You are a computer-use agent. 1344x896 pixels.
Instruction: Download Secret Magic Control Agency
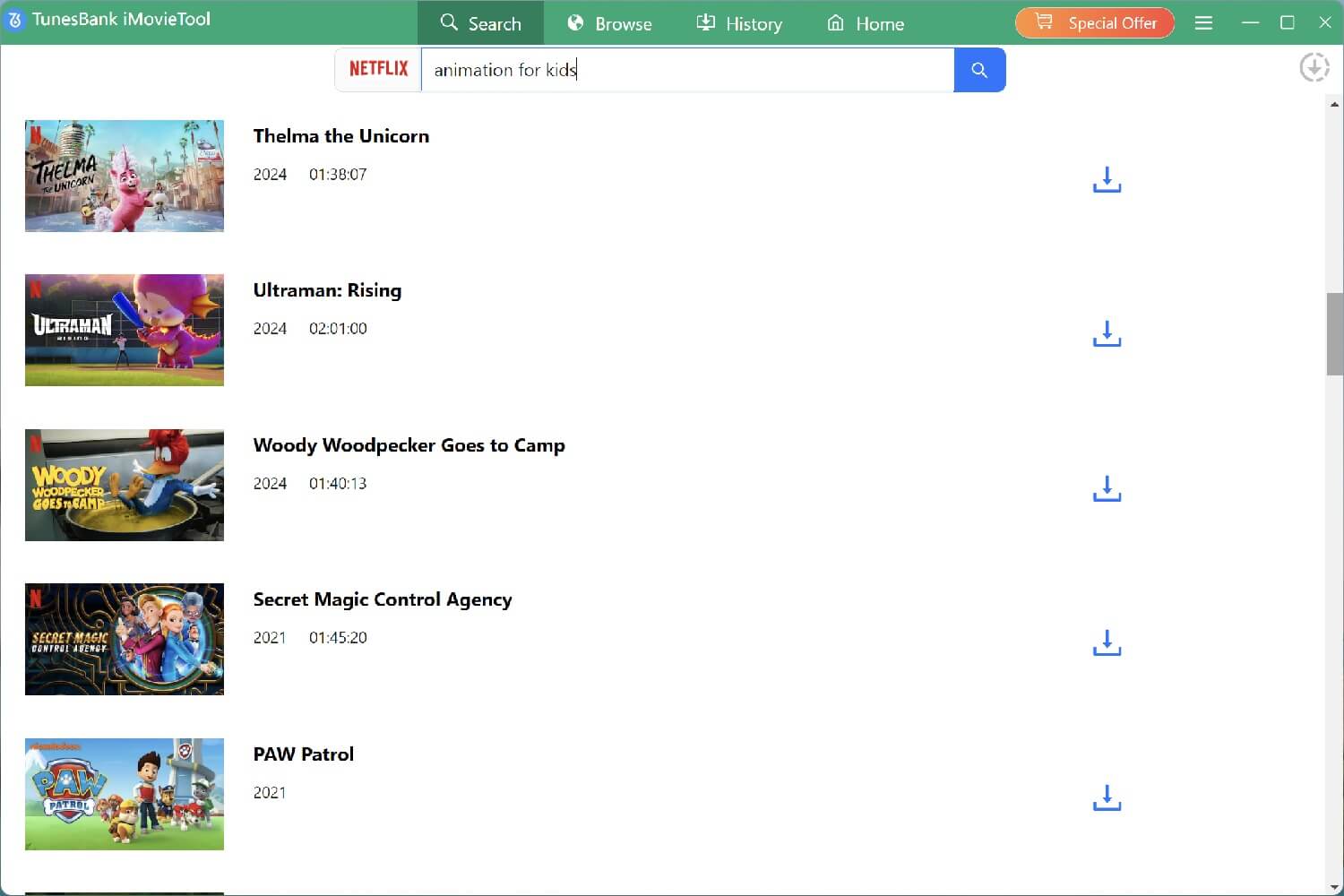pyautogui.click(x=1106, y=642)
